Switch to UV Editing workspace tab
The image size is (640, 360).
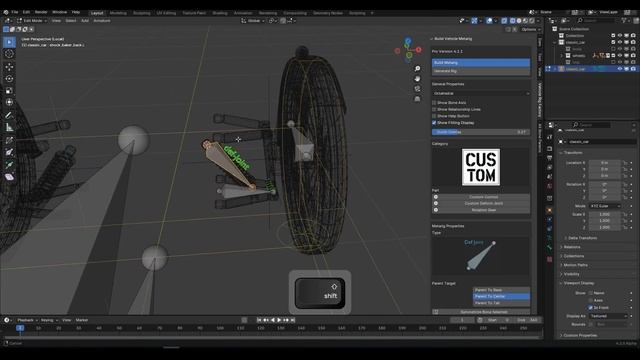[166, 13]
